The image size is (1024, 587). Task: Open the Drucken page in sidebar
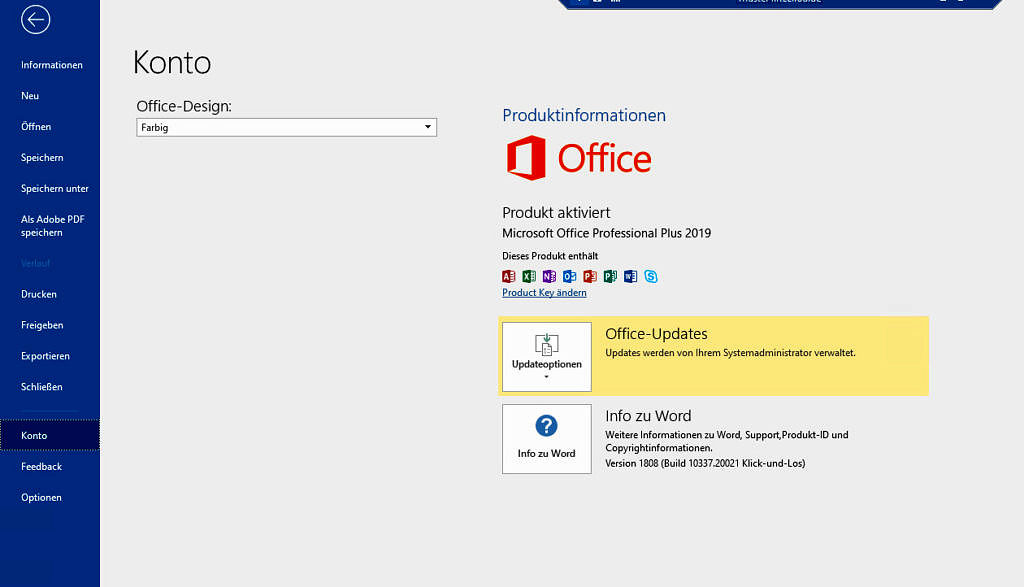click(39, 294)
